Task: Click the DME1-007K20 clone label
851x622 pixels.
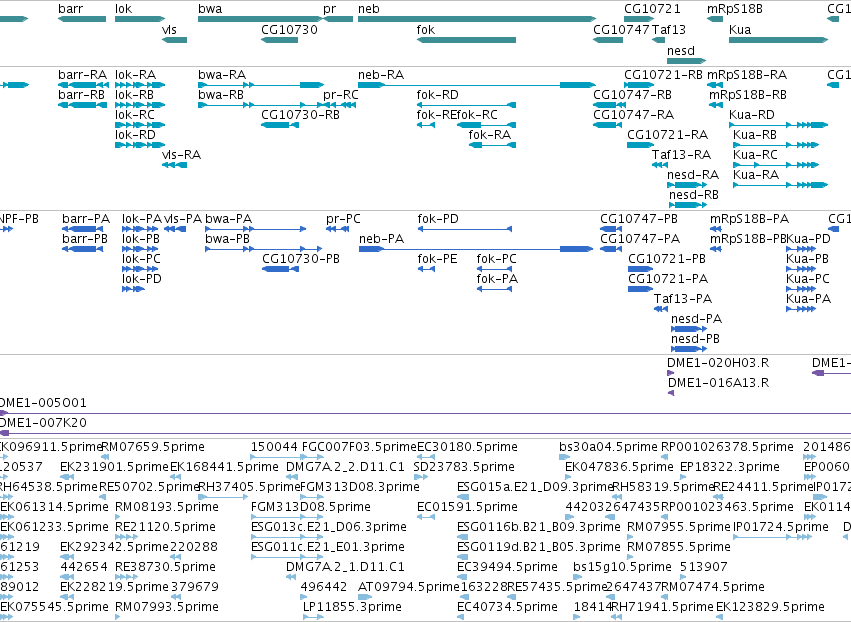Action: [42, 423]
